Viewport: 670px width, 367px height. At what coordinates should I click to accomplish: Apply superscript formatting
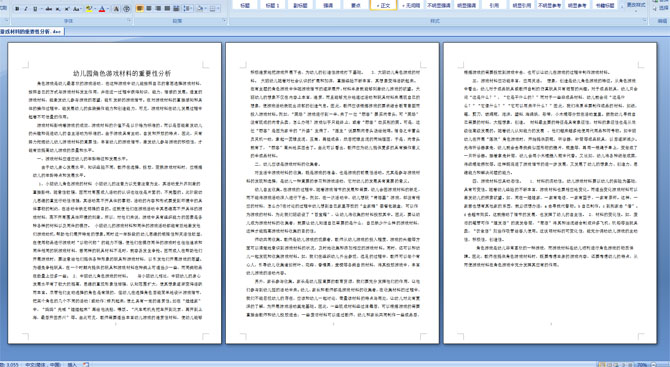(67, 9)
